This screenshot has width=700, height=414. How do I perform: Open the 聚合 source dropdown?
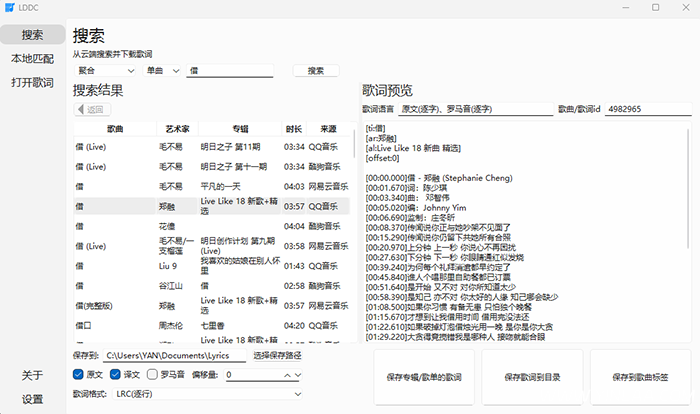107,71
